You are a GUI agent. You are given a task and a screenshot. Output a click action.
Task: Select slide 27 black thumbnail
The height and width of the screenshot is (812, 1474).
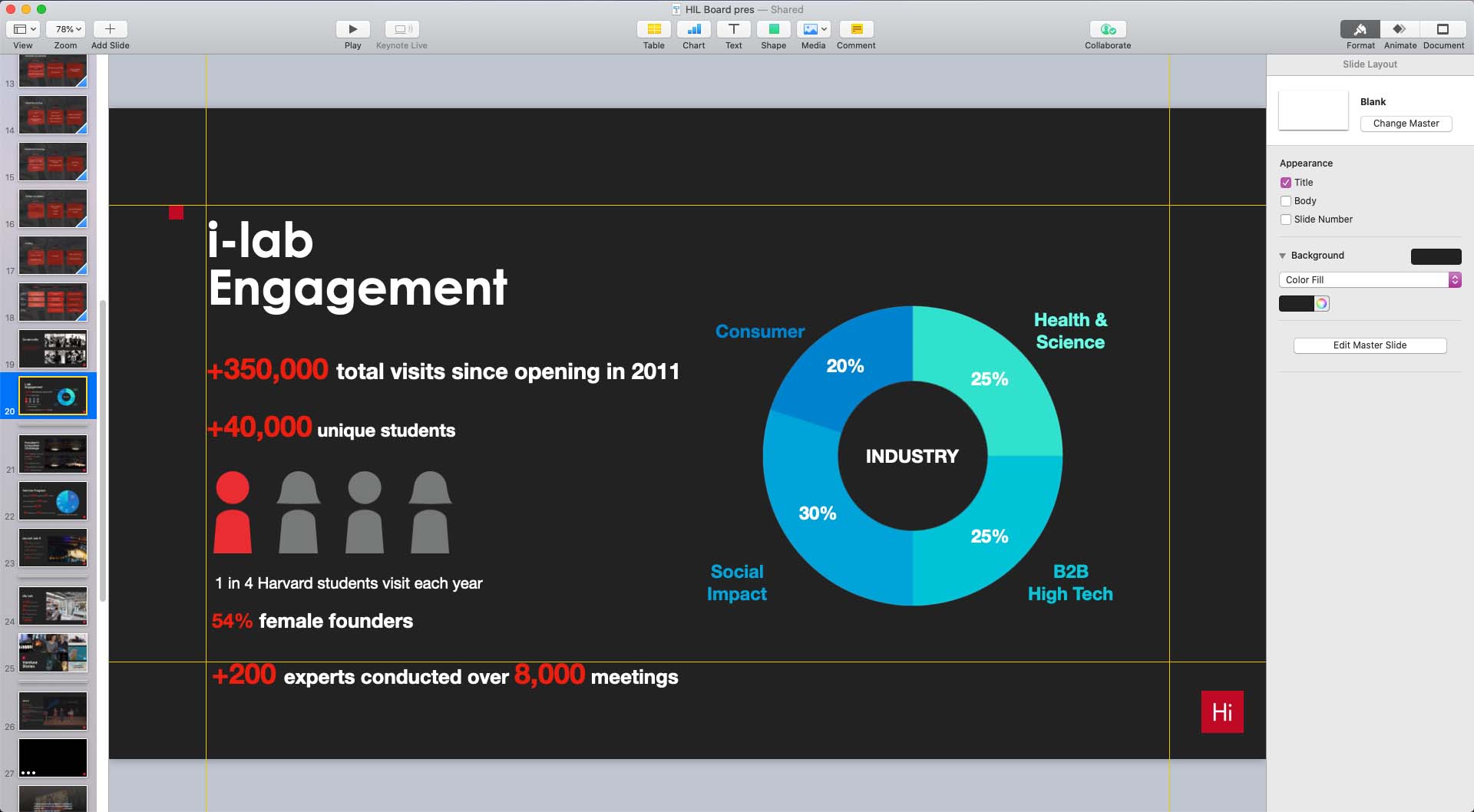53,758
